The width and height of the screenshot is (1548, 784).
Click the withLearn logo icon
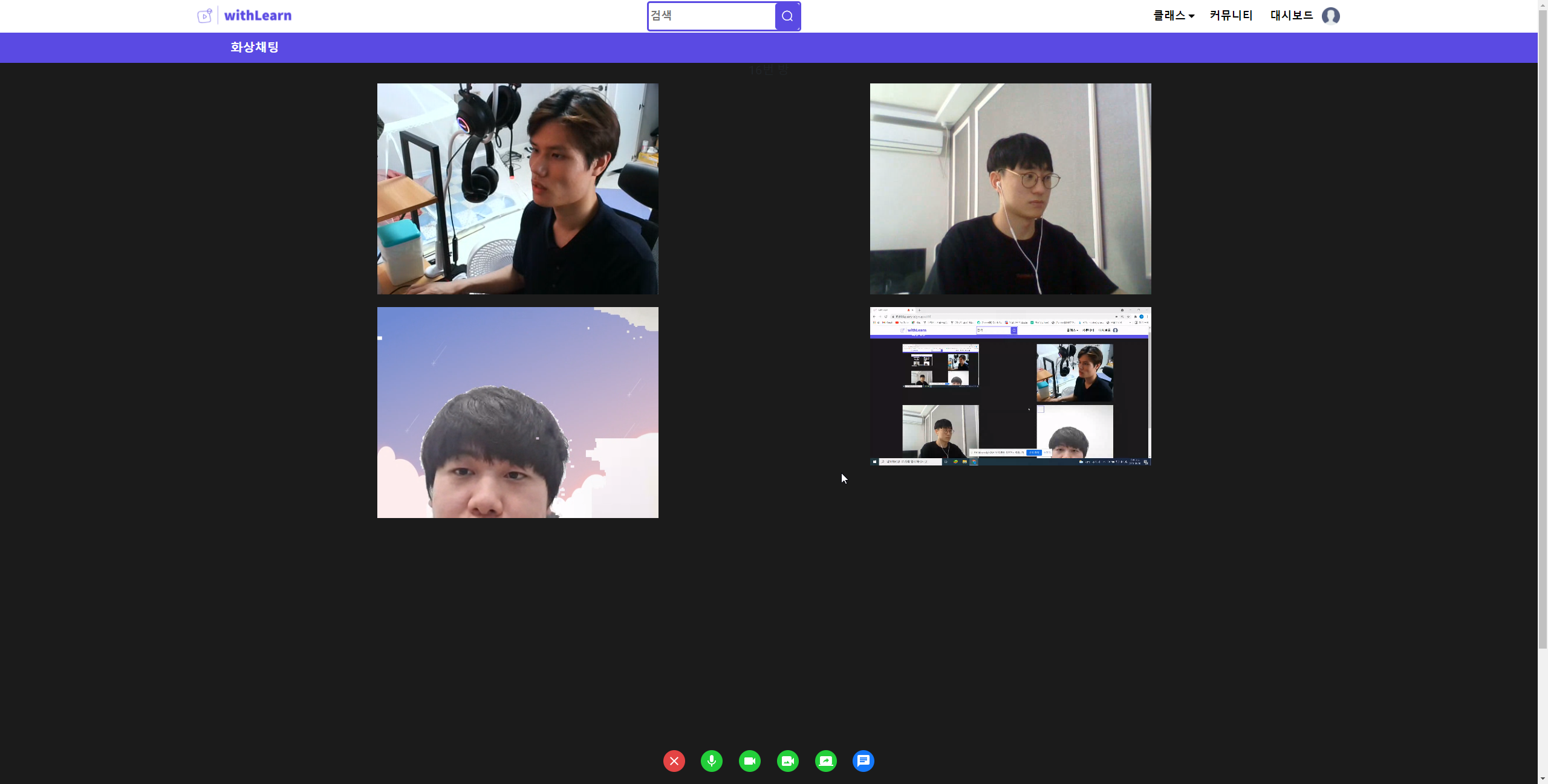(x=205, y=16)
